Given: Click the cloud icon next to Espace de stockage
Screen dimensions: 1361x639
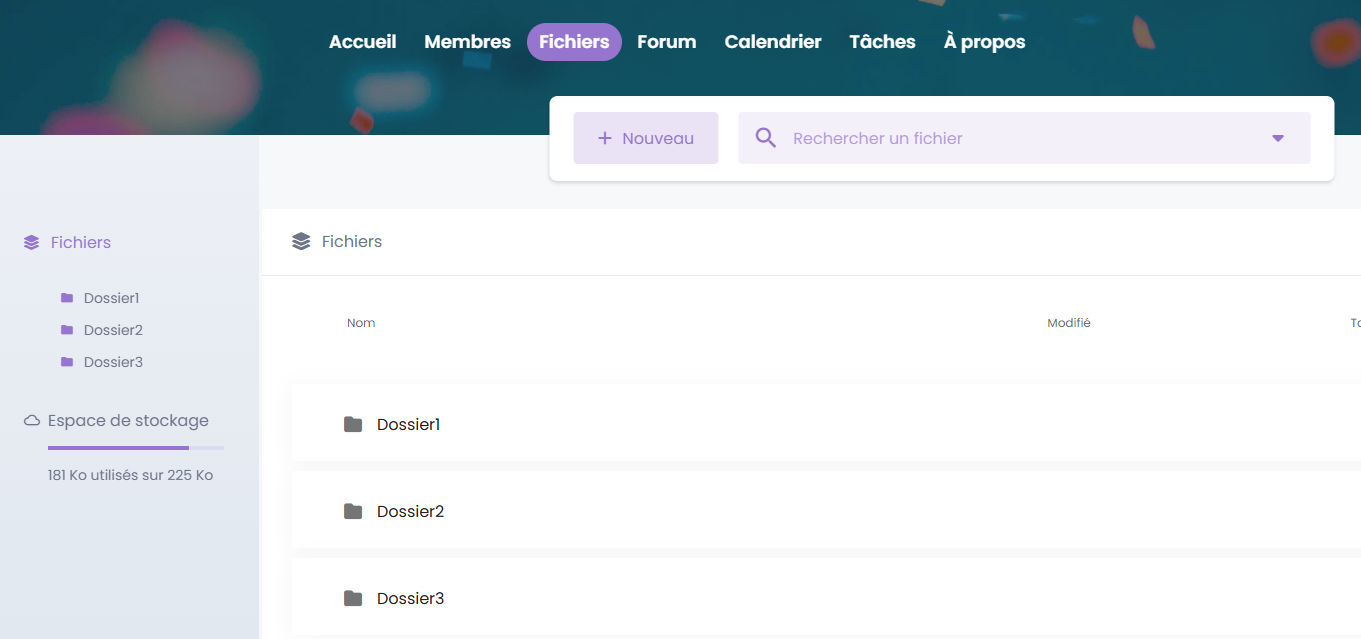Looking at the screenshot, I should click(x=32, y=421).
